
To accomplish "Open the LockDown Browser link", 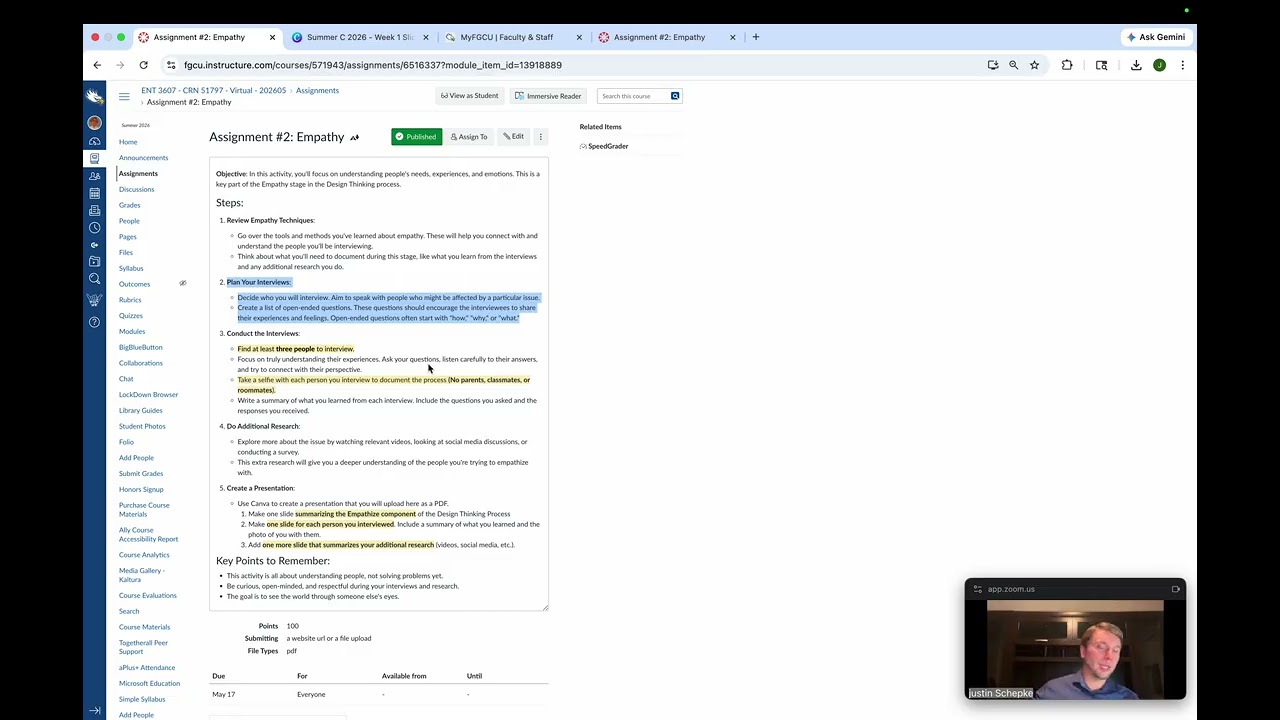I will click(x=148, y=395).
